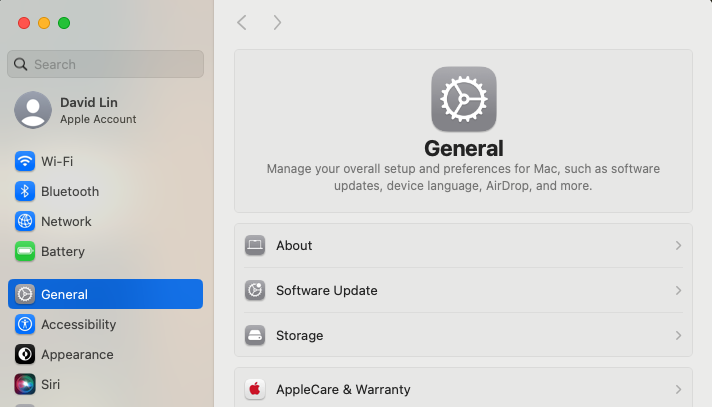Go forward with the right arrow button

coord(277,22)
